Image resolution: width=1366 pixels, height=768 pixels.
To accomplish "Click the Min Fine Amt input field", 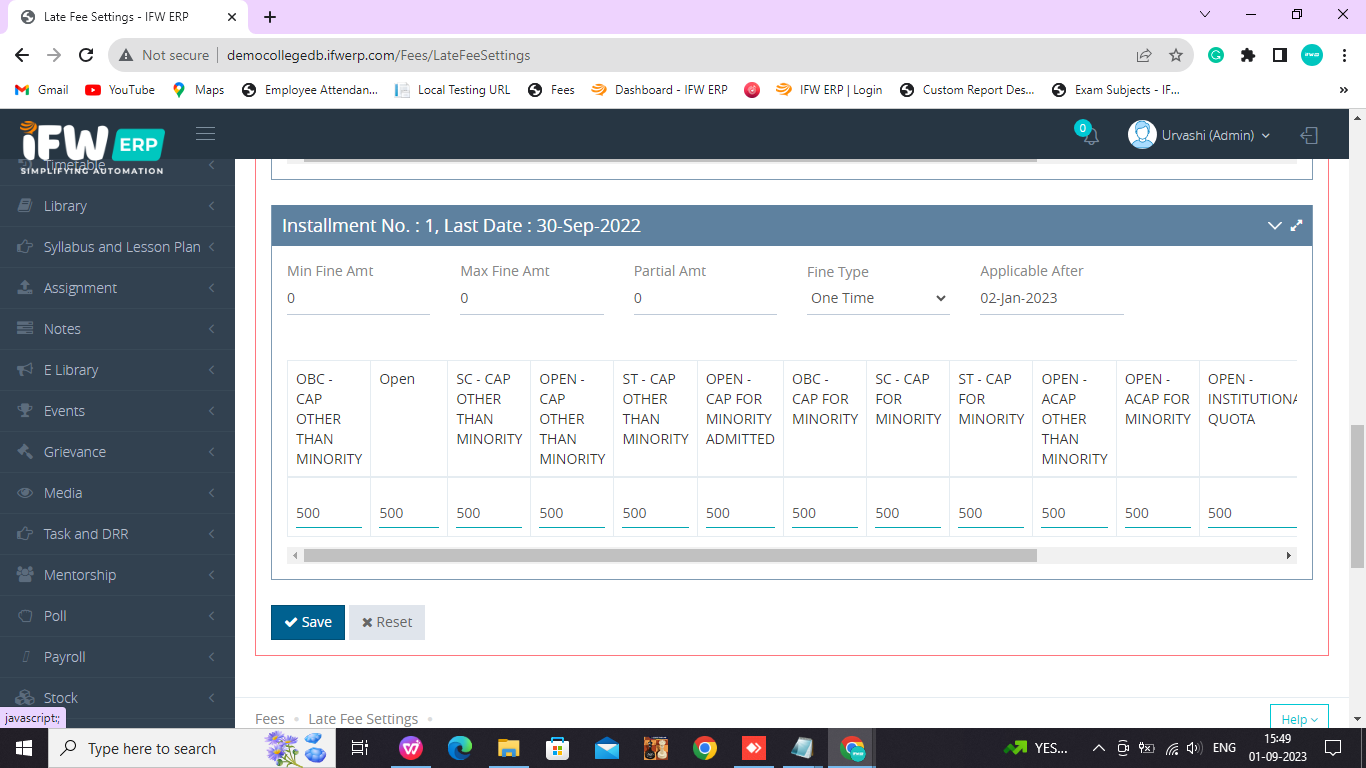I will [x=358, y=298].
